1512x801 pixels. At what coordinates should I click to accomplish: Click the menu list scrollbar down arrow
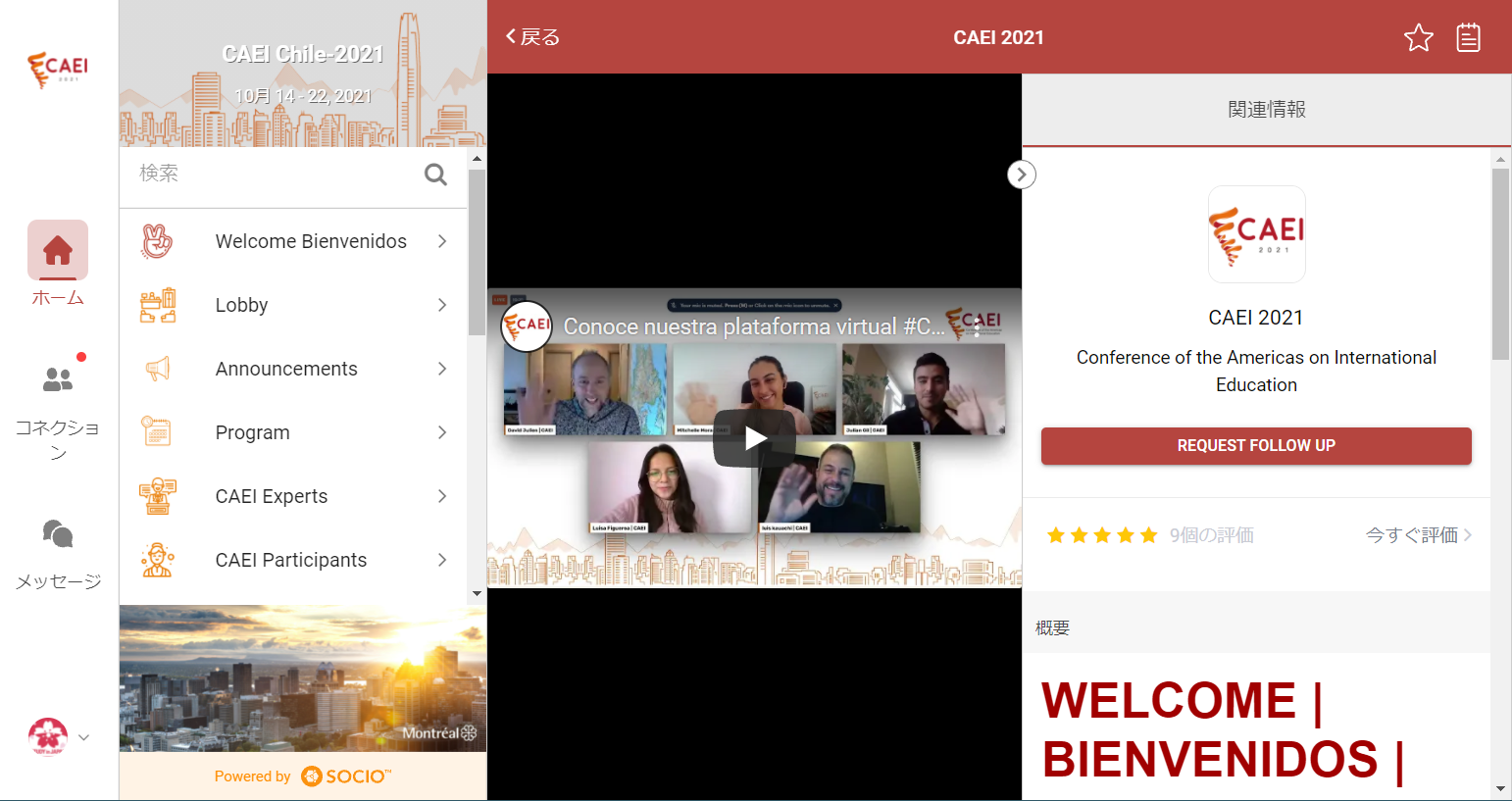click(478, 593)
